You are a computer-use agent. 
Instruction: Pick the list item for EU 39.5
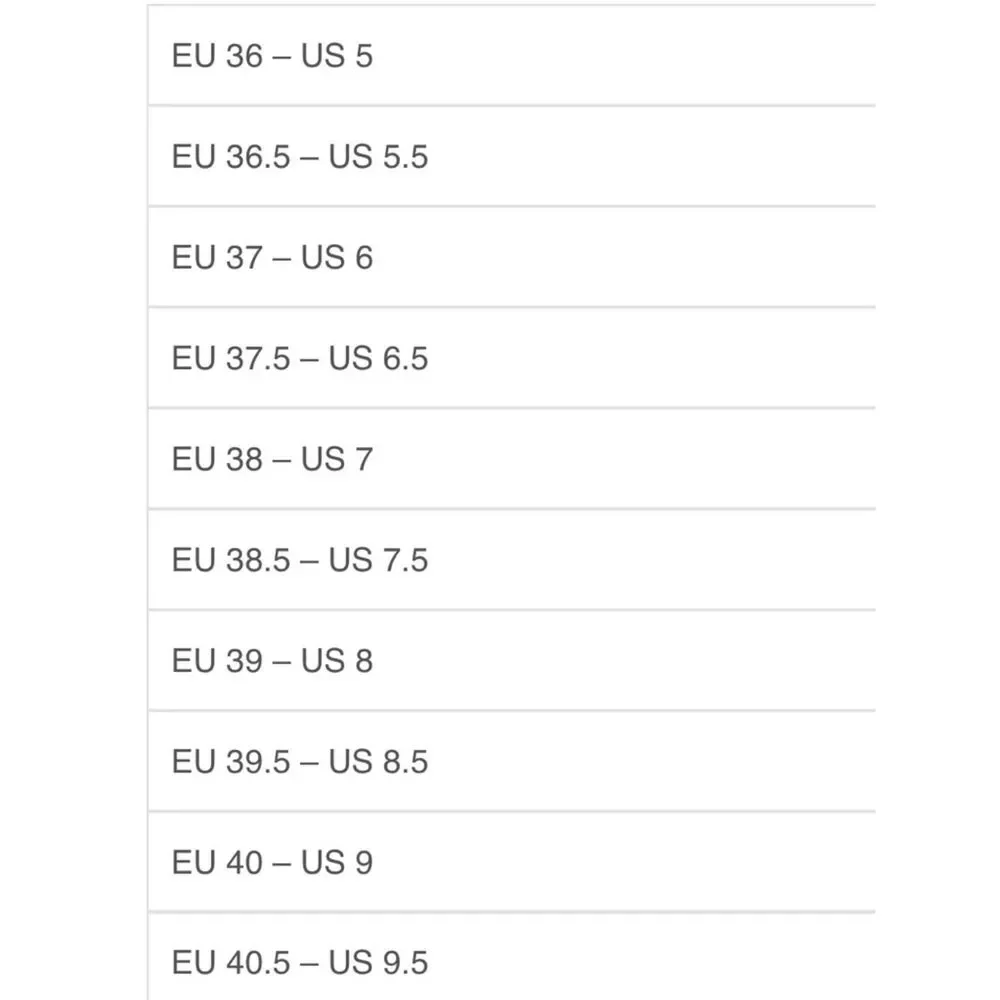tap(511, 761)
